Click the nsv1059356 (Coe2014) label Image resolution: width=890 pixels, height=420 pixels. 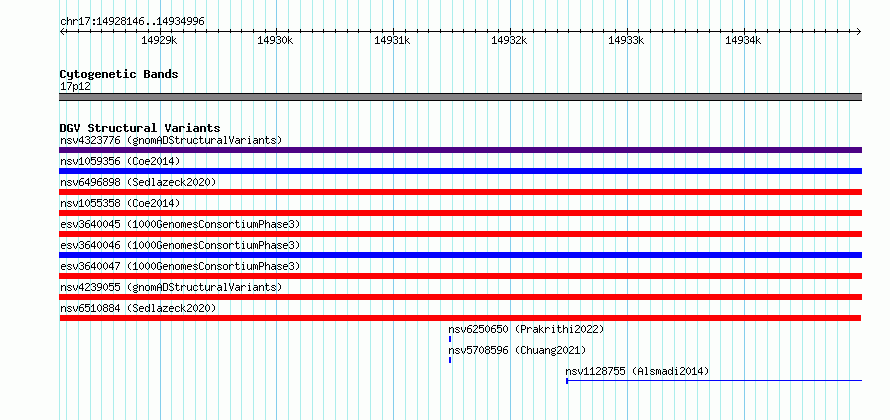coord(120,161)
